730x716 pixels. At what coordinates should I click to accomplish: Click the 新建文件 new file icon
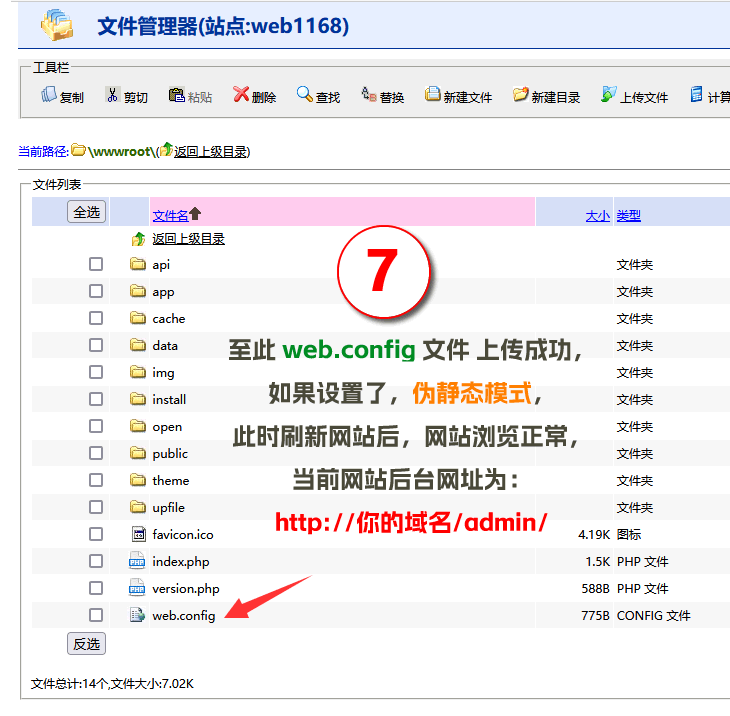(x=432, y=95)
